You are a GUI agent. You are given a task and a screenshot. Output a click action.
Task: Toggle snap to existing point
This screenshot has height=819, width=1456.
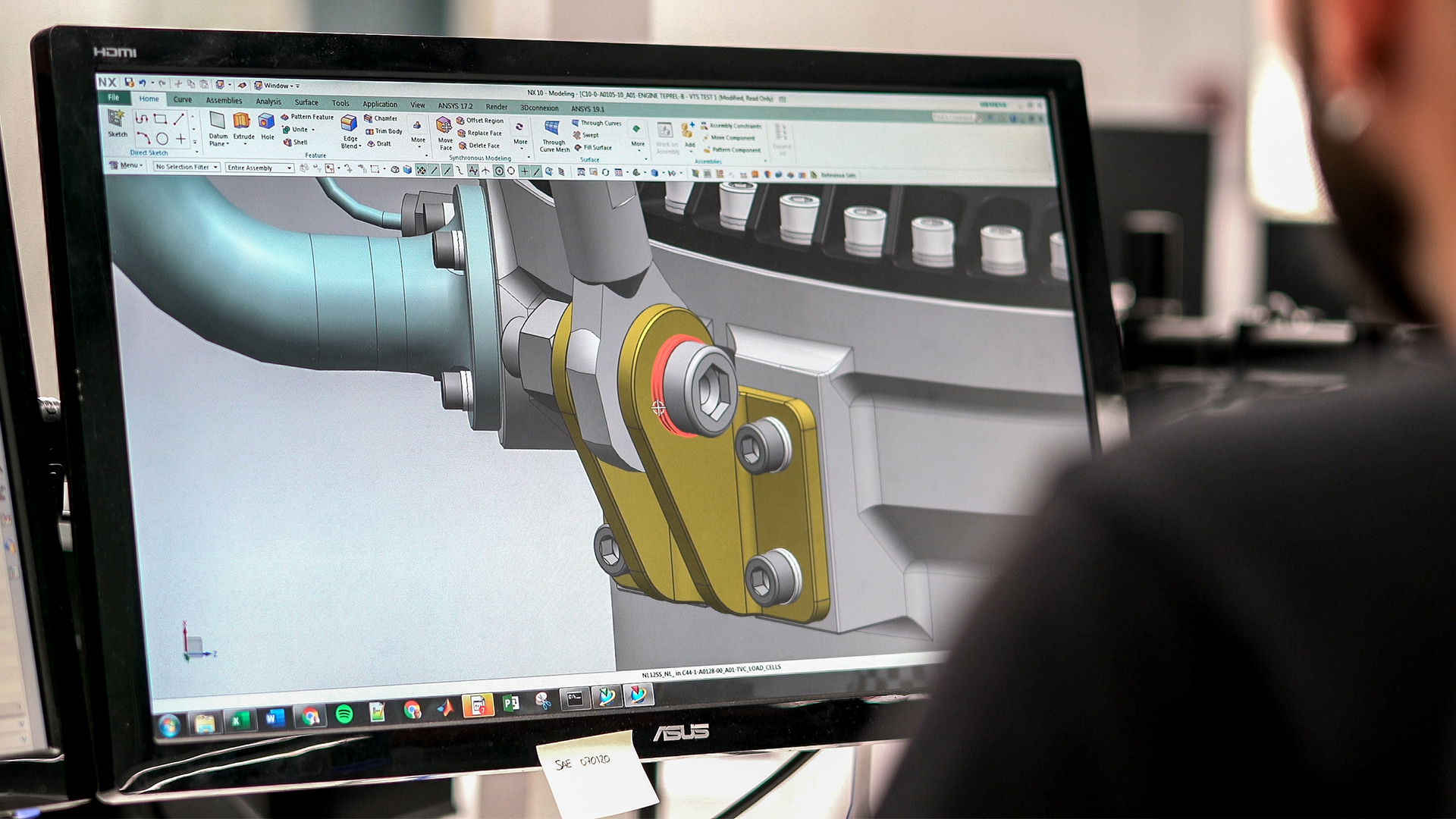525,171
